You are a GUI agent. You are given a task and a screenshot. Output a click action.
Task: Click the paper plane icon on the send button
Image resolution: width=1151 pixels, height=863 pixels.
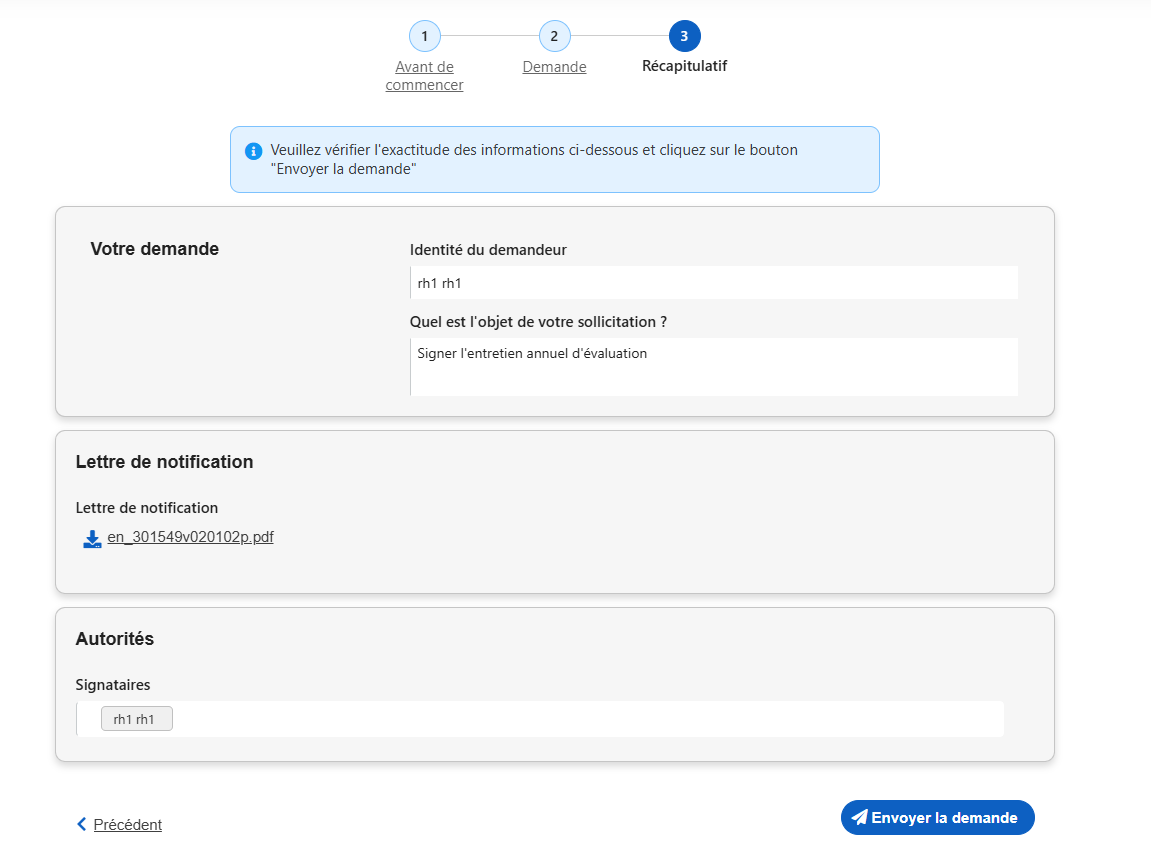(x=859, y=818)
